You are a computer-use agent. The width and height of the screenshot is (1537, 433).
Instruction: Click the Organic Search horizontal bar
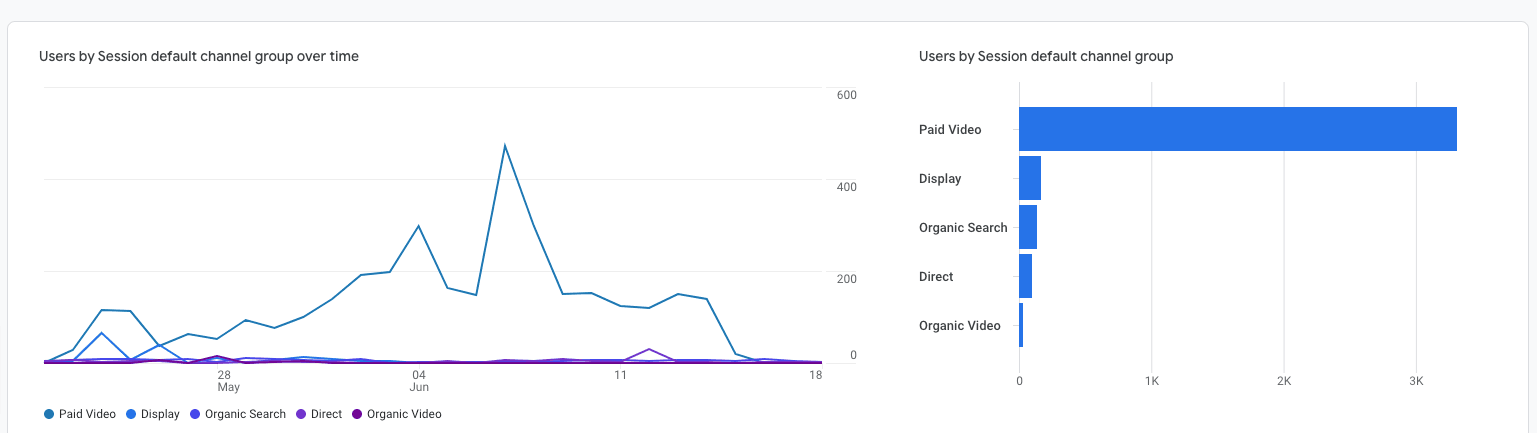(1028, 227)
